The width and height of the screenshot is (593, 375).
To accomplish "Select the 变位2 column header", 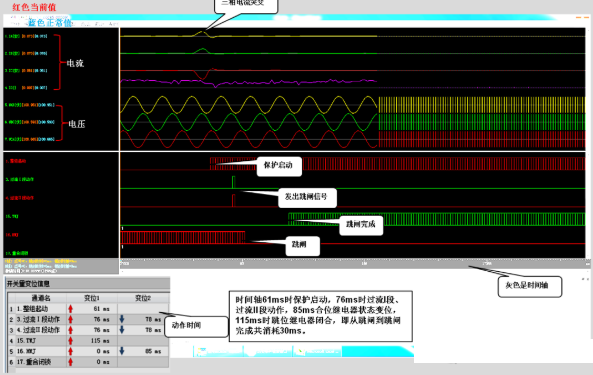I will pyautogui.click(x=143, y=298).
